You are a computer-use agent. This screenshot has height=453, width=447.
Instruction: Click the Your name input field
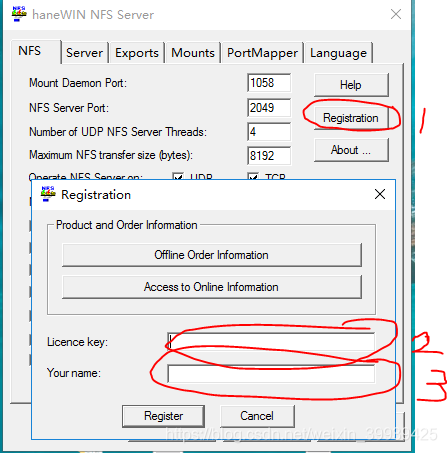pyautogui.click(x=271, y=374)
